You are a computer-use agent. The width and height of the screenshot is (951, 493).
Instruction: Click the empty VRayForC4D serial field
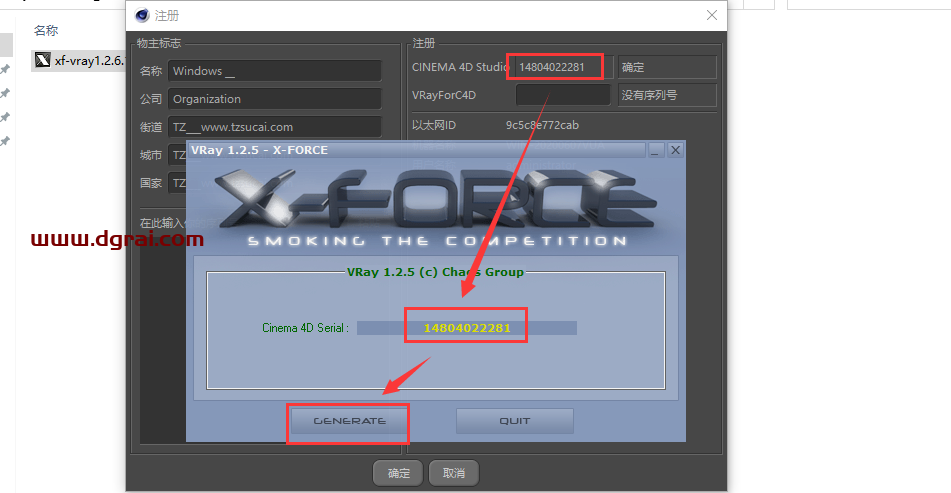(x=563, y=95)
